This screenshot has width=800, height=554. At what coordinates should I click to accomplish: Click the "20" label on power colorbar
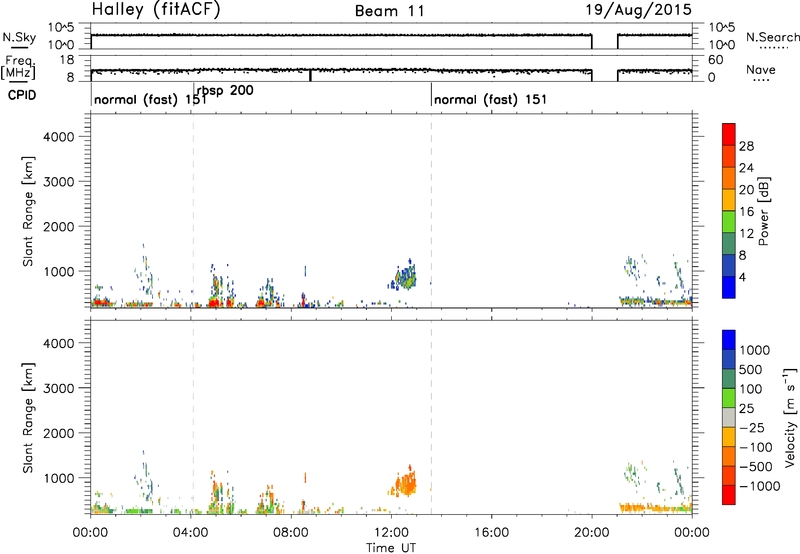[746, 190]
